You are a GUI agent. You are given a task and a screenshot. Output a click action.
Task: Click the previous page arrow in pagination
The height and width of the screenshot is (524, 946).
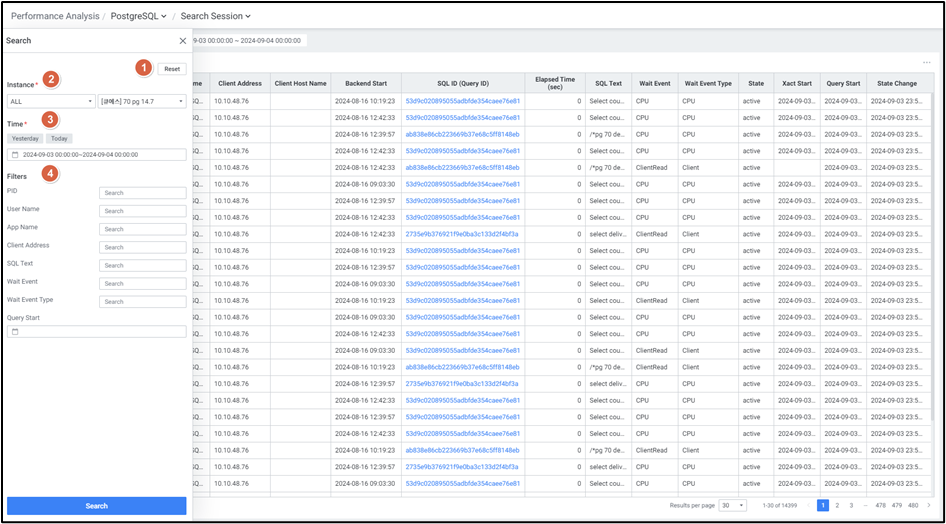point(807,506)
